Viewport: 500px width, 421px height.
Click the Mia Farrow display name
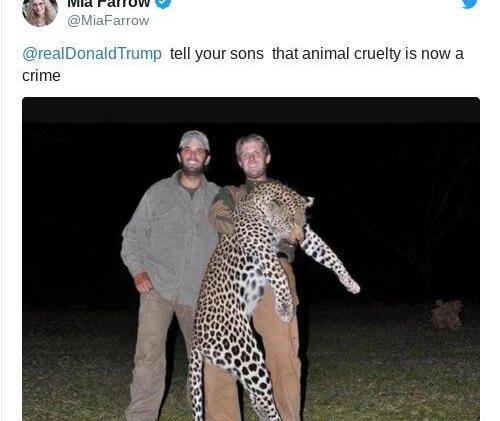109,3
